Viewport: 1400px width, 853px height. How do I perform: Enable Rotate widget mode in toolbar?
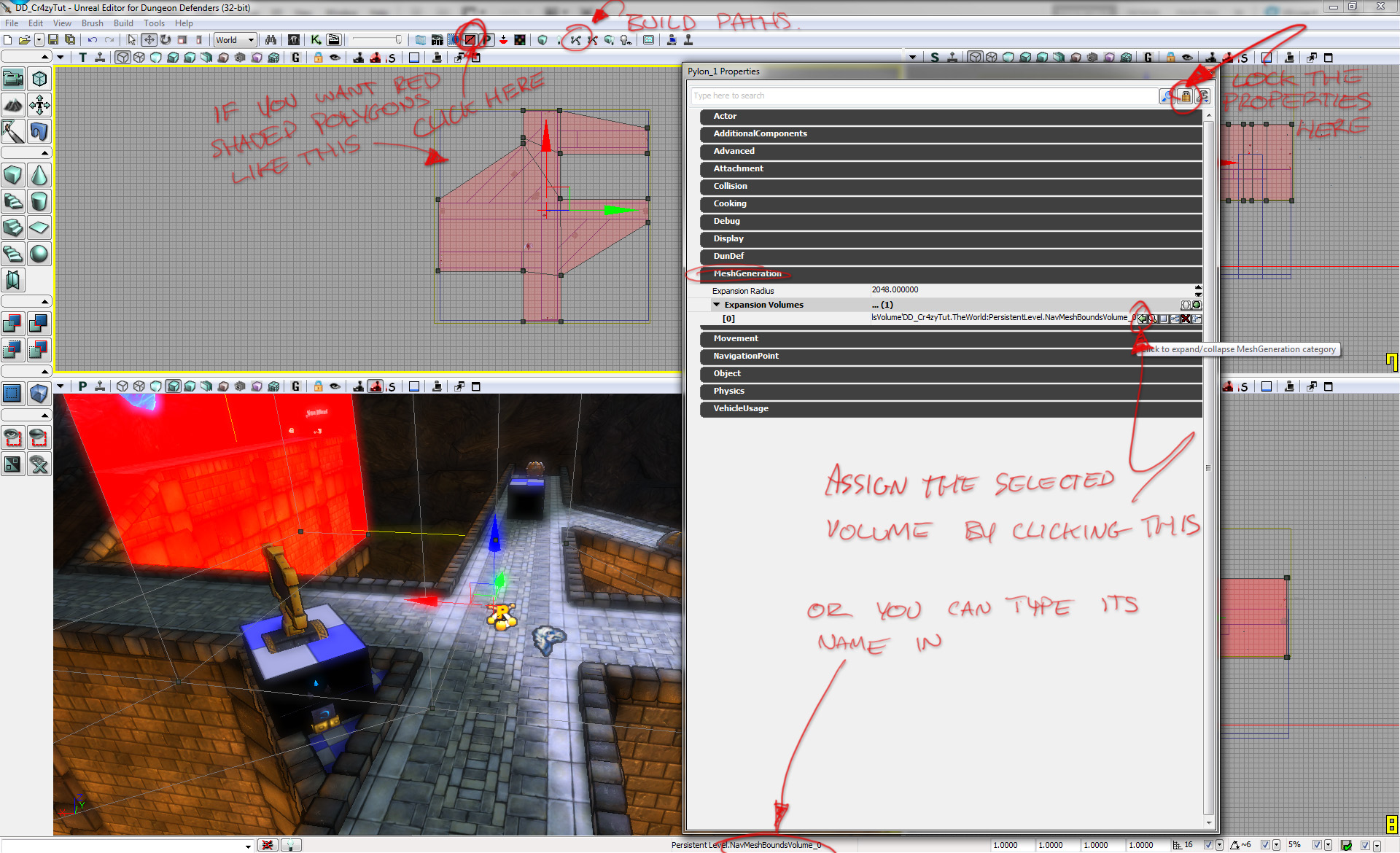pyautogui.click(x=166, y=39)
